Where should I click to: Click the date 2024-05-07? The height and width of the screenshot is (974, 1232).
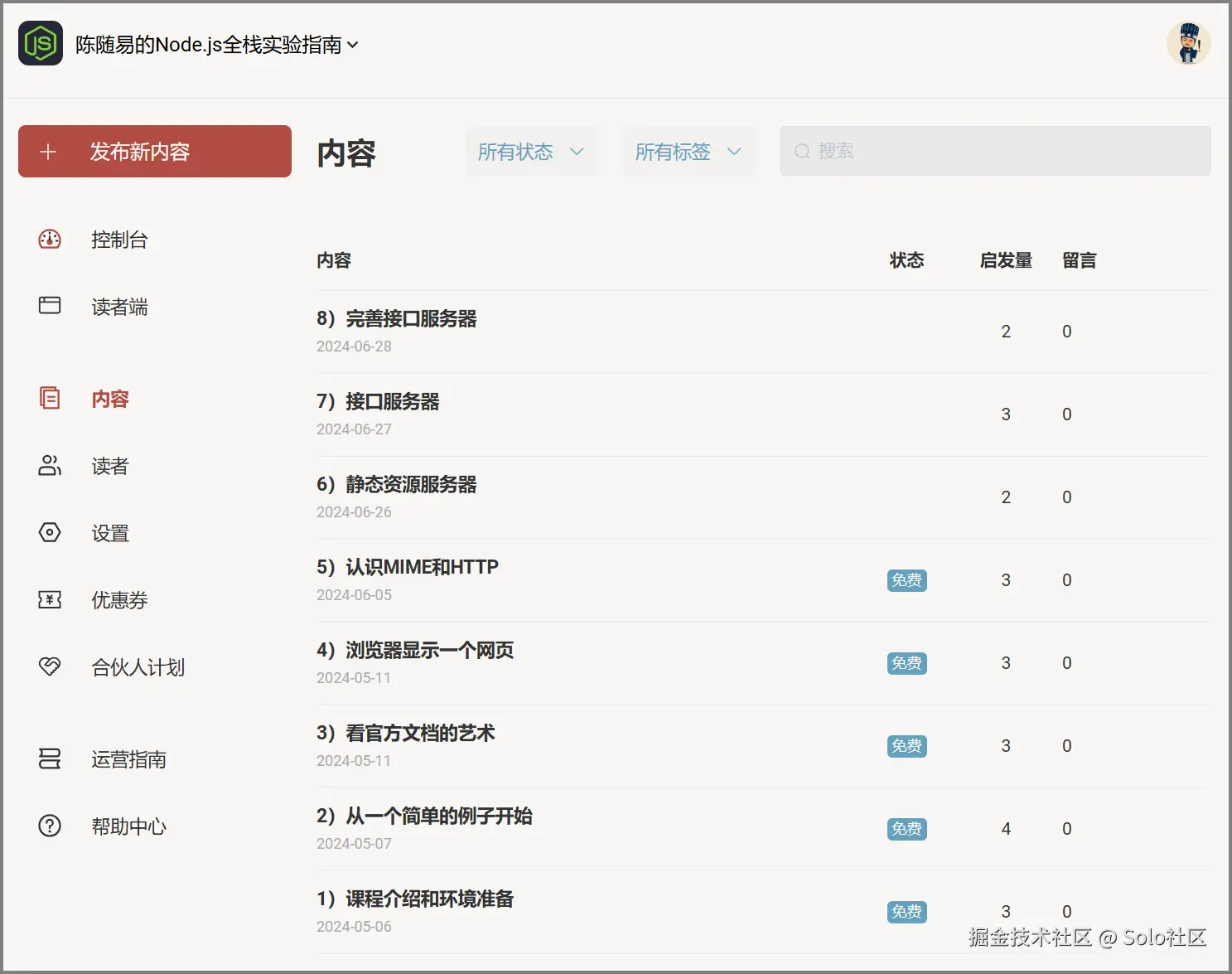point(354,844)
